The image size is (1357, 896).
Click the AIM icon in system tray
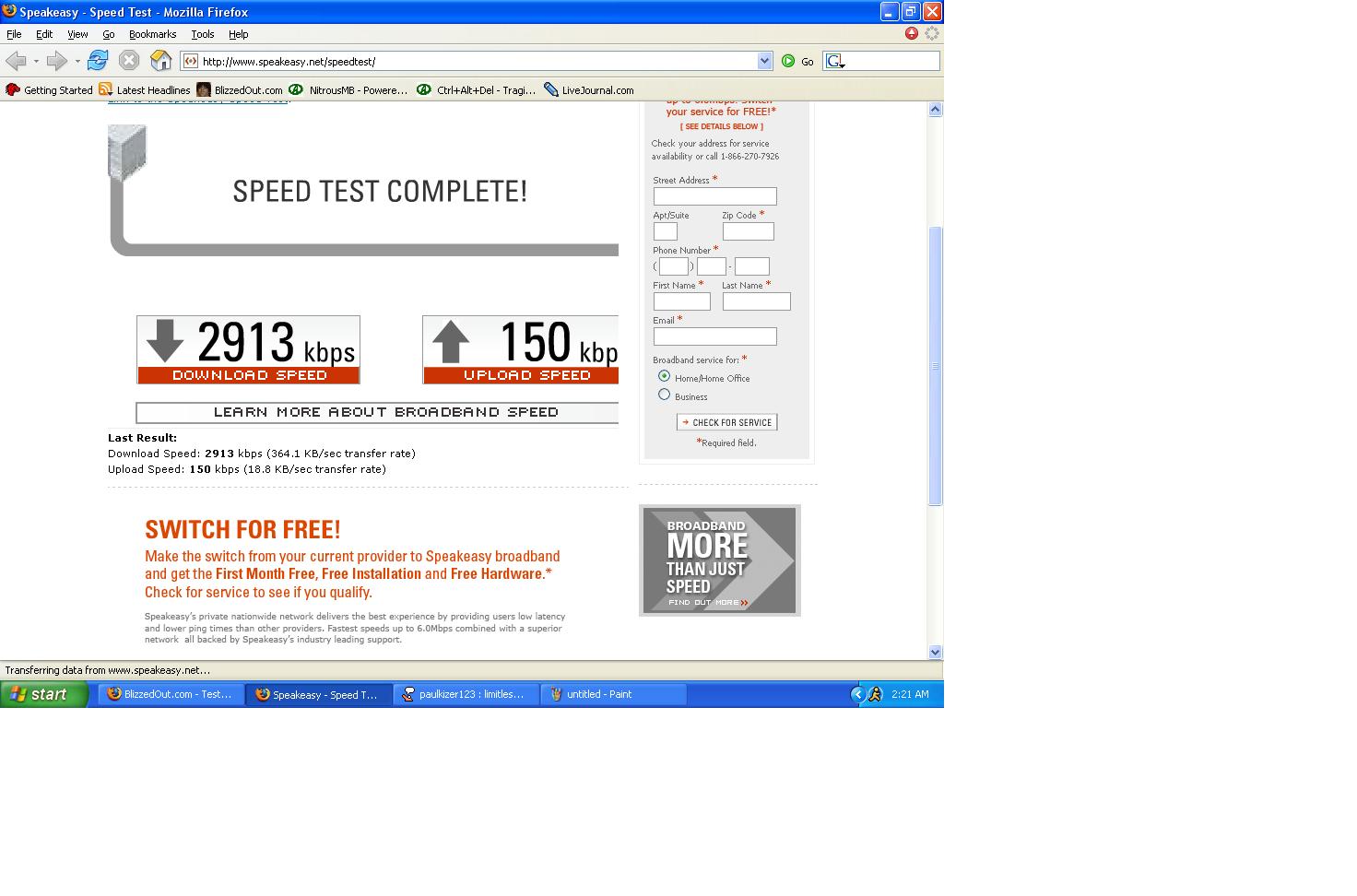tap(875, 694)
